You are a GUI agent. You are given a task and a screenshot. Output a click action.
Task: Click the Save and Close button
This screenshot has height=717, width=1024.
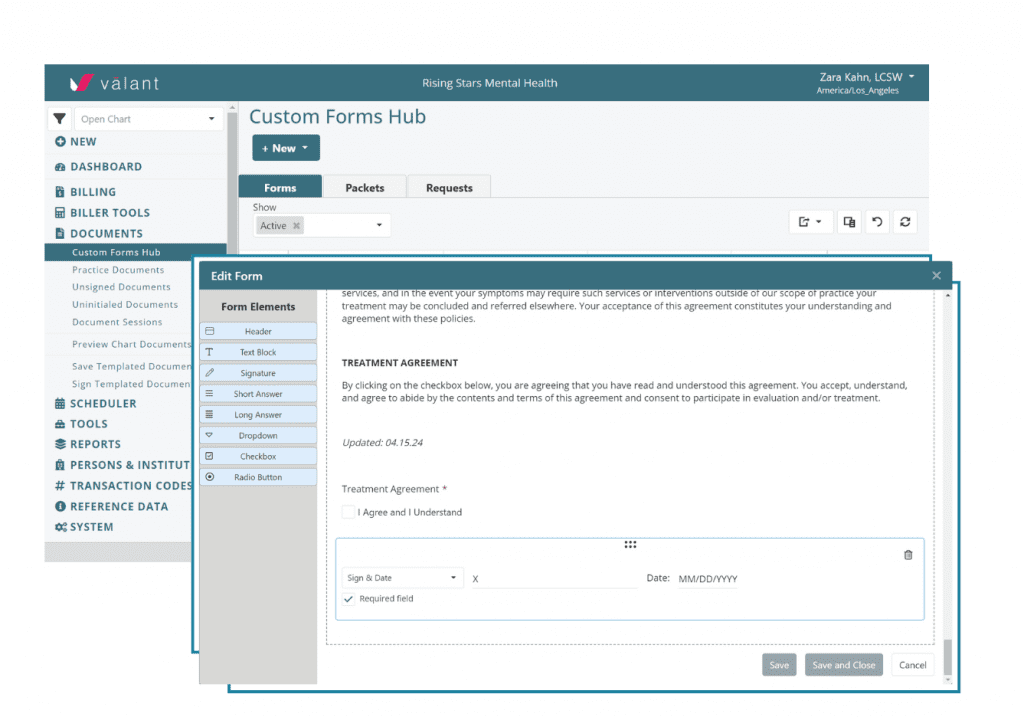843,664
